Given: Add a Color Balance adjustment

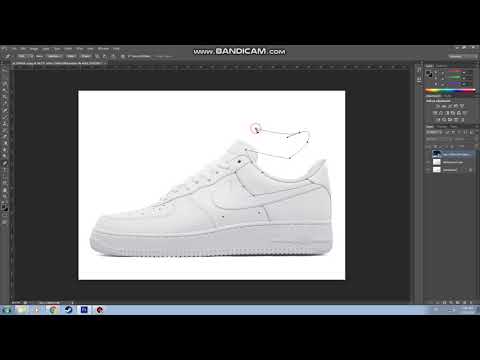Looking at the screenshot, I should point(440,113).
